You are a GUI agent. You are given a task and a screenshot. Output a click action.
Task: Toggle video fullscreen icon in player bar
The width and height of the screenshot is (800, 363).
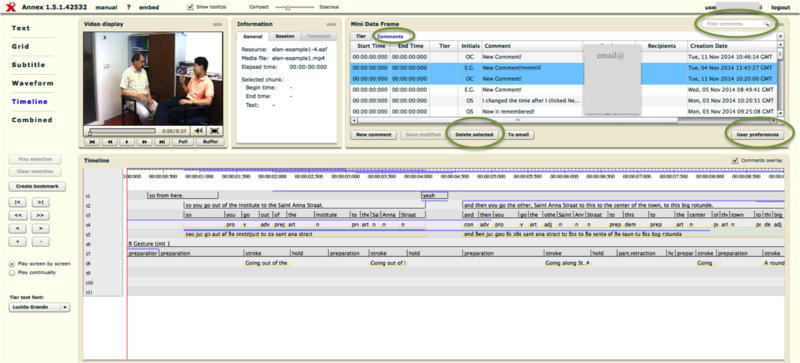click(x=215, y=131)
